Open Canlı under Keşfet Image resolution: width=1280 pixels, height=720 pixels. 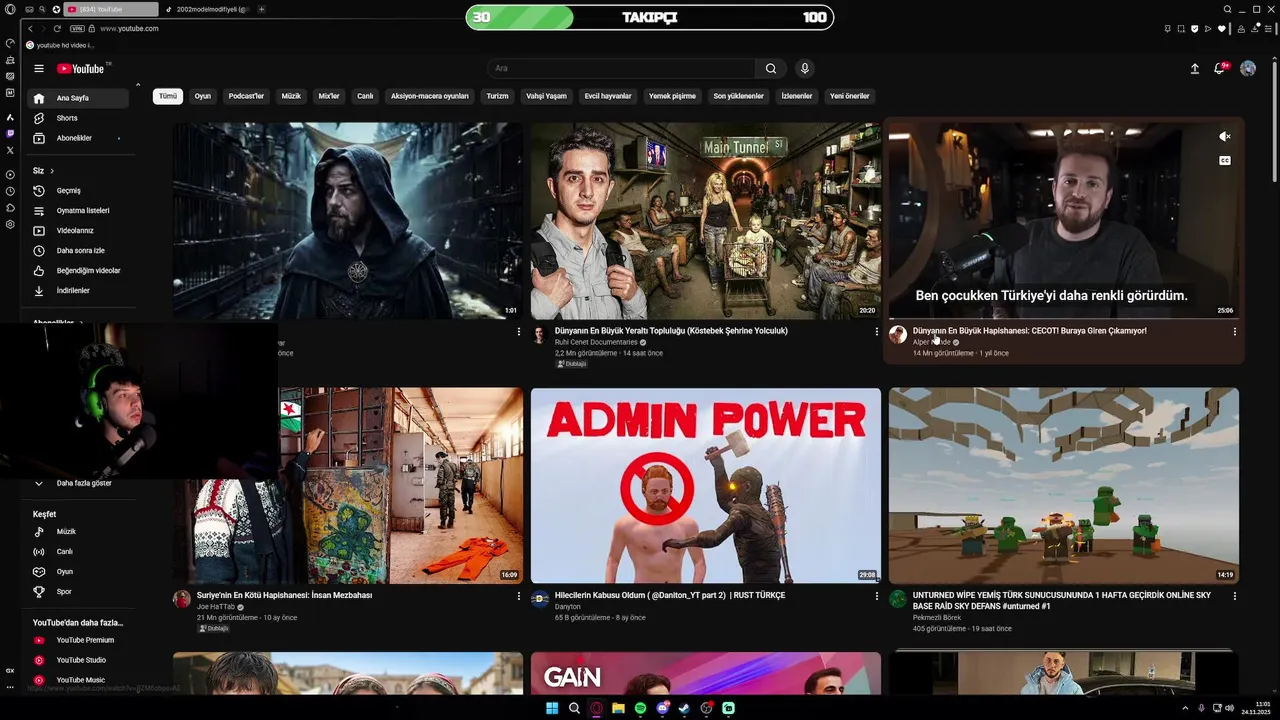[79, 551]
